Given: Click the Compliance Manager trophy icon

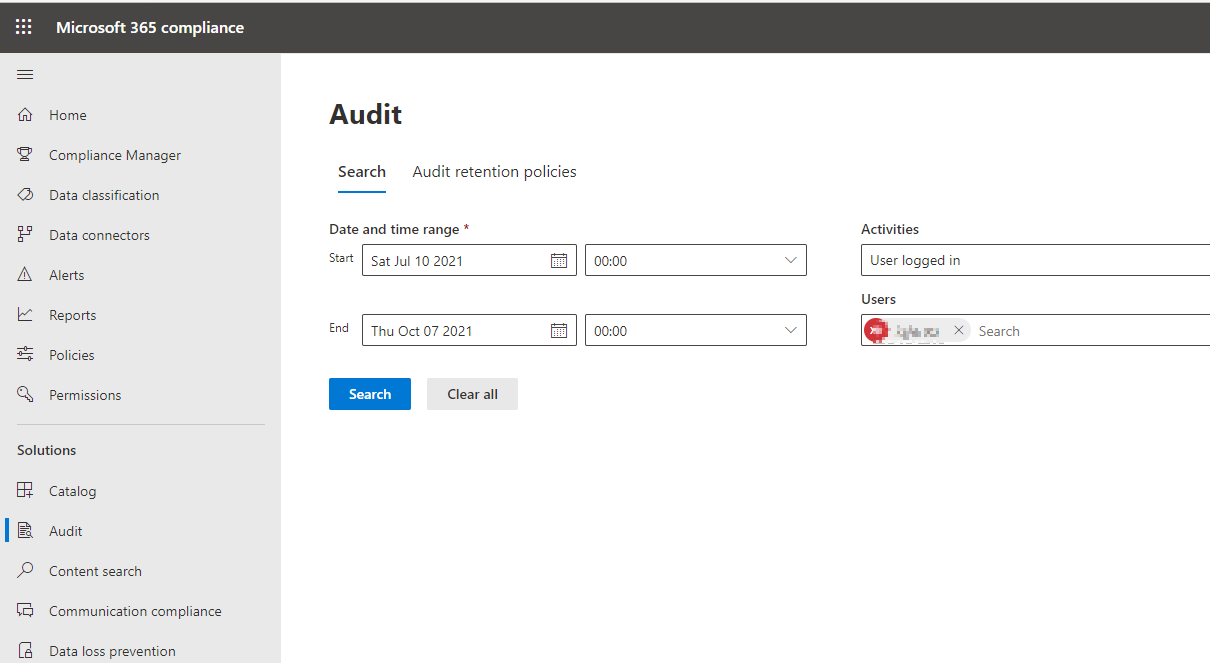Looking at the screenshot, I should [x=26, y=155].
